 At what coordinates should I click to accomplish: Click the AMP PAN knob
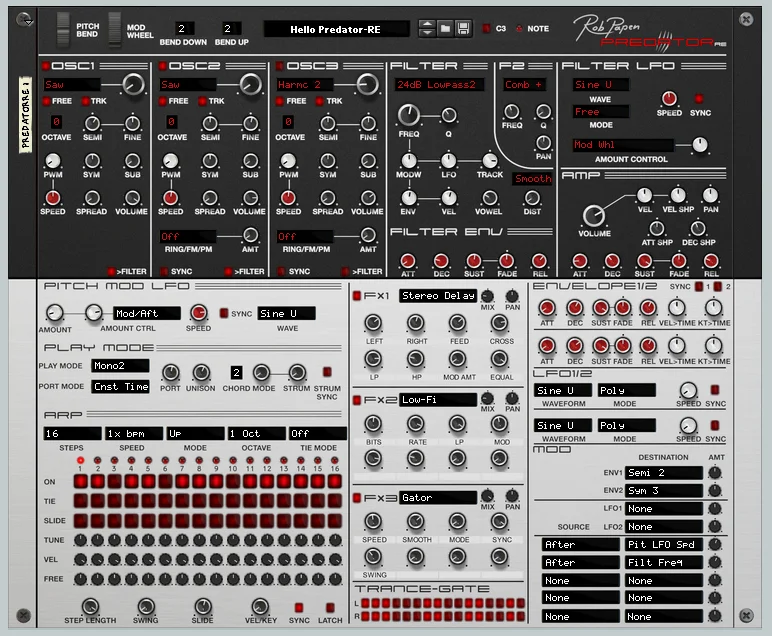pos(710,195)
